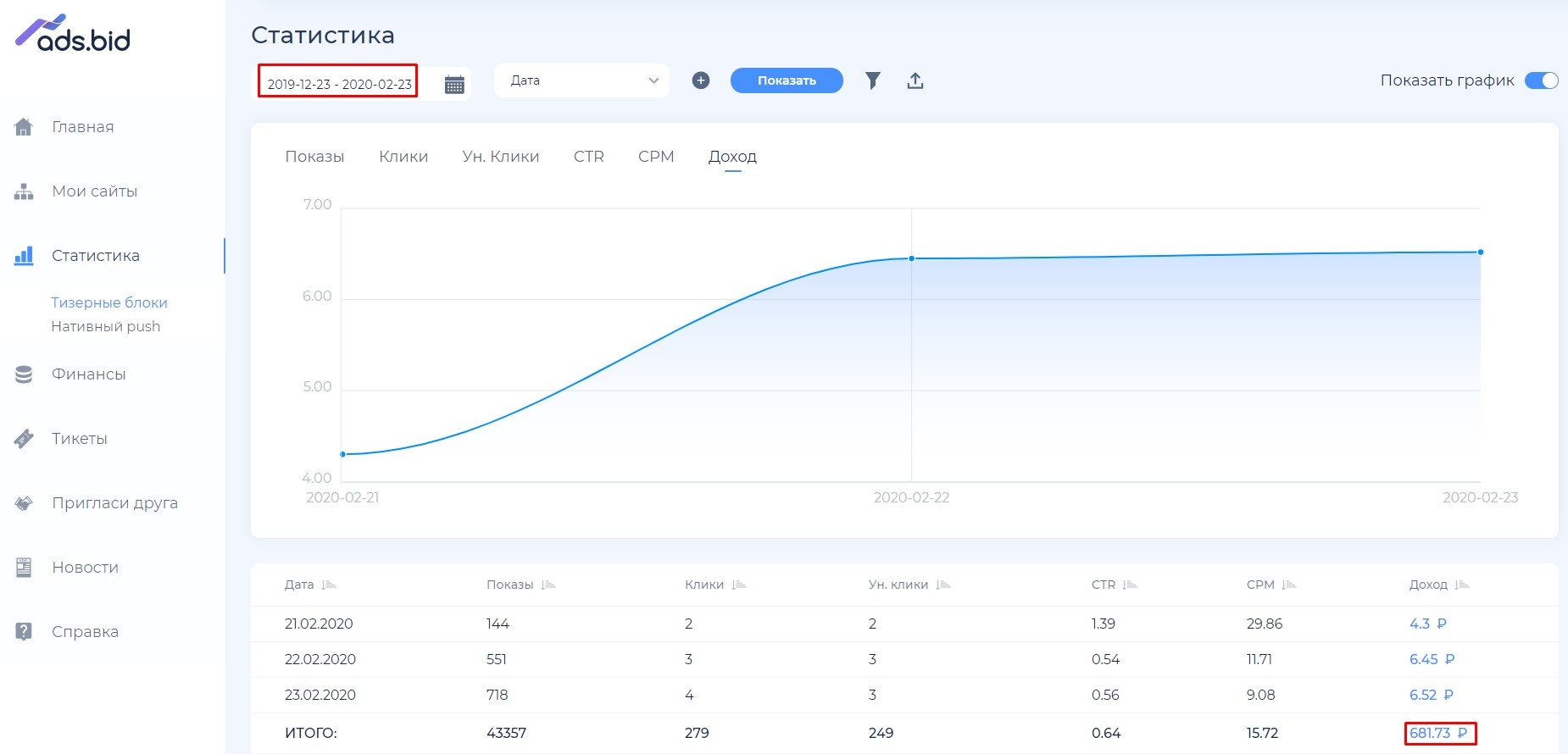
Task: Sort table by Клики column icon
Action: click(x=739, y=585)
